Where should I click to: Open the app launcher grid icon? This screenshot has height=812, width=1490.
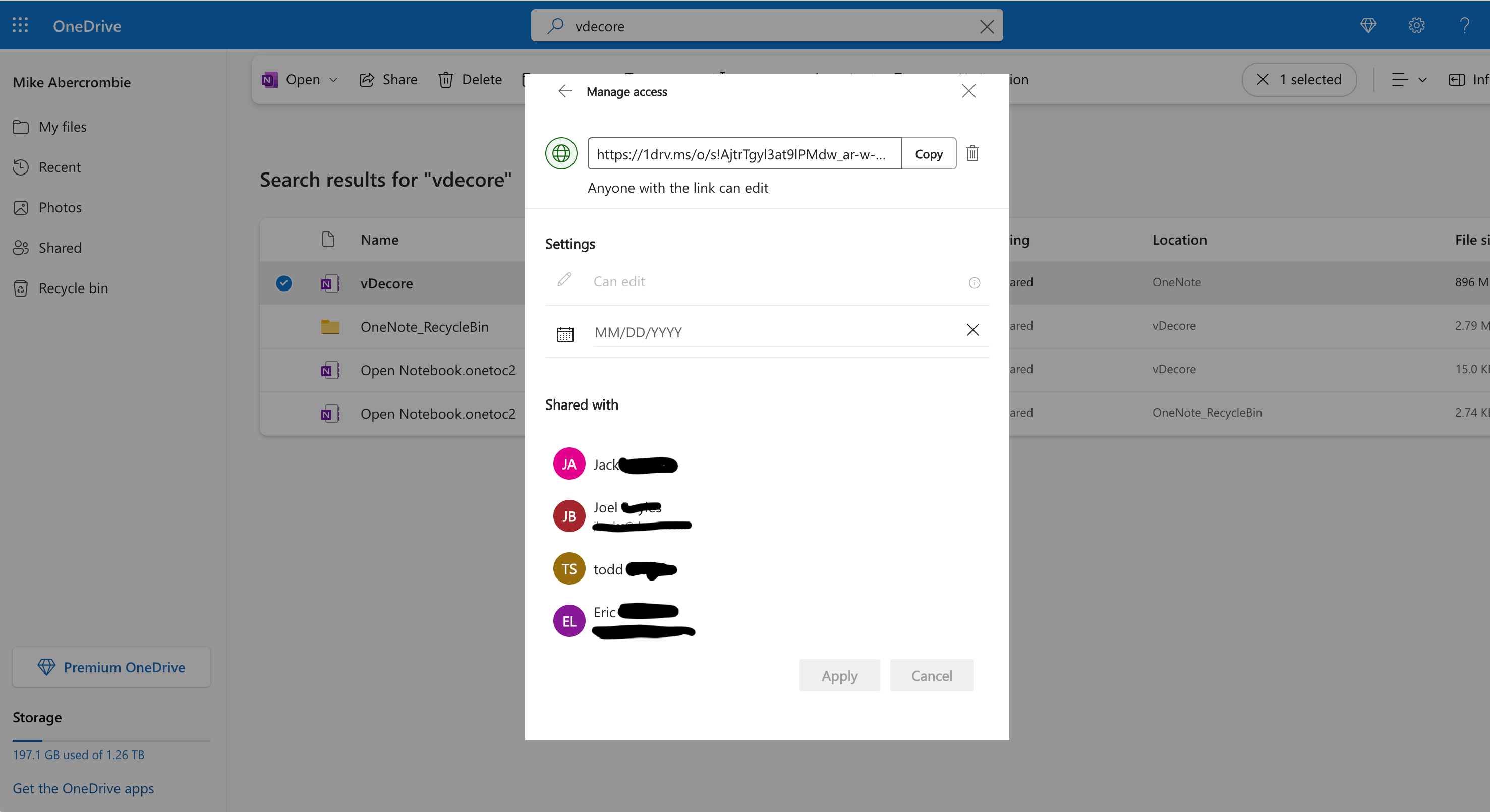pos(20,25)
